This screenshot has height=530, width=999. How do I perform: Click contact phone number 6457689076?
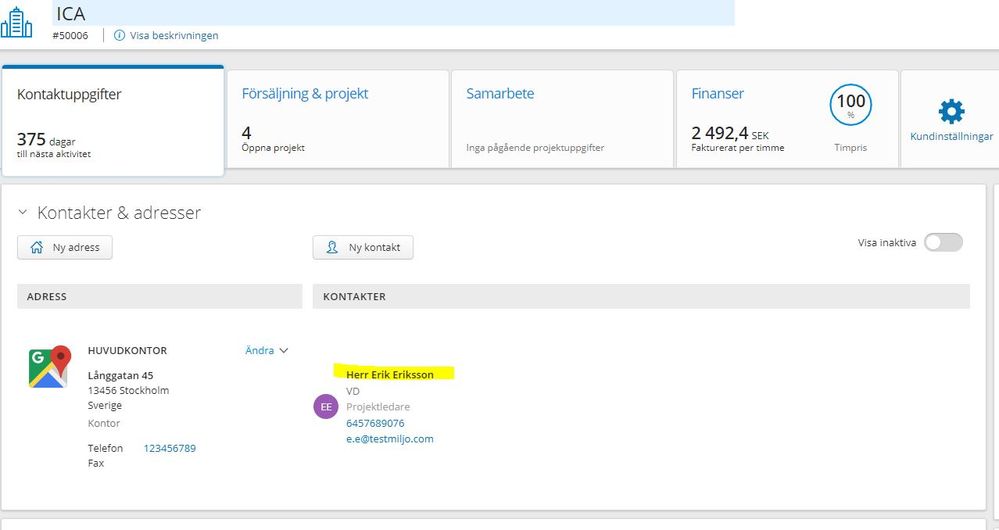(375, 424)
